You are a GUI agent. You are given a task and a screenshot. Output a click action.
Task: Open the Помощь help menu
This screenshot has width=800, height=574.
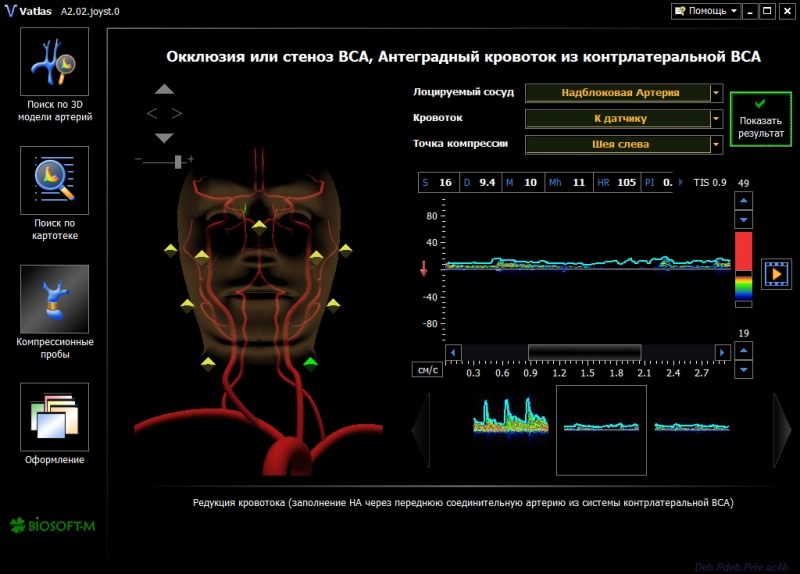coord(707,11)
